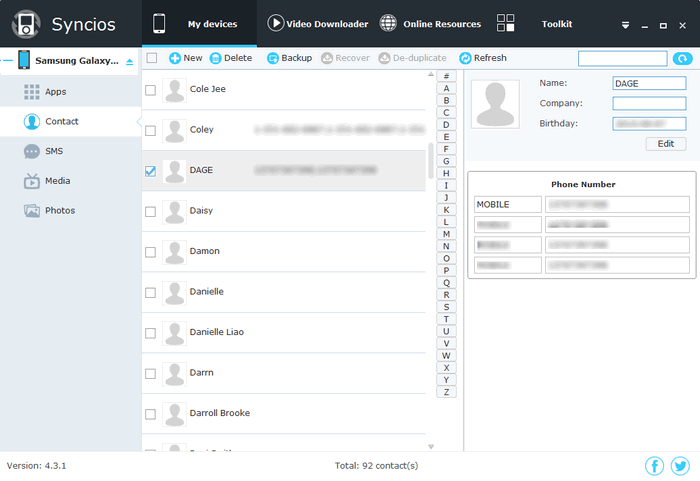Jump to letter A in the index
The height and width of the screenshot is (481, 700).
[x=446, y=88]
